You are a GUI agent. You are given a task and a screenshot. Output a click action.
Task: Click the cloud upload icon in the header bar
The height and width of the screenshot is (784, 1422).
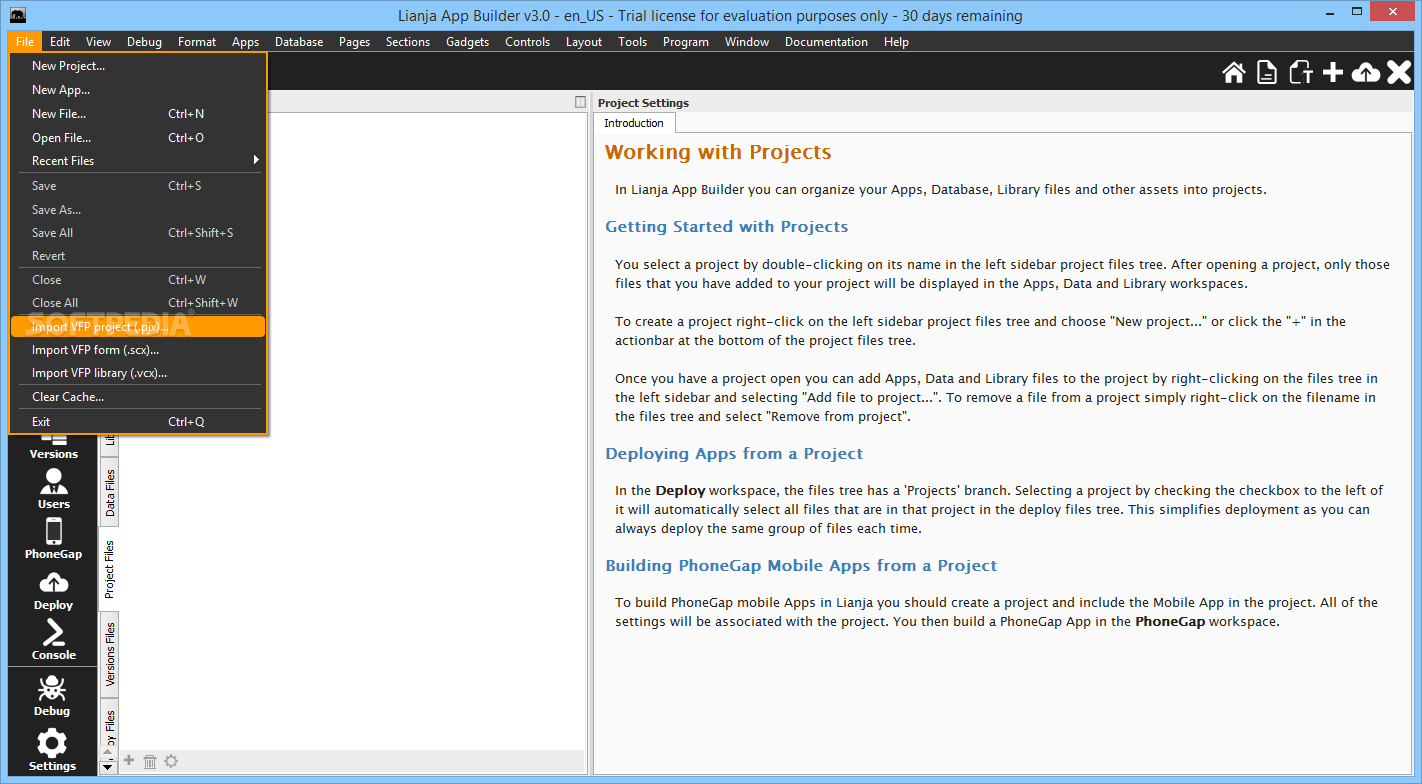pos(1366,72)
